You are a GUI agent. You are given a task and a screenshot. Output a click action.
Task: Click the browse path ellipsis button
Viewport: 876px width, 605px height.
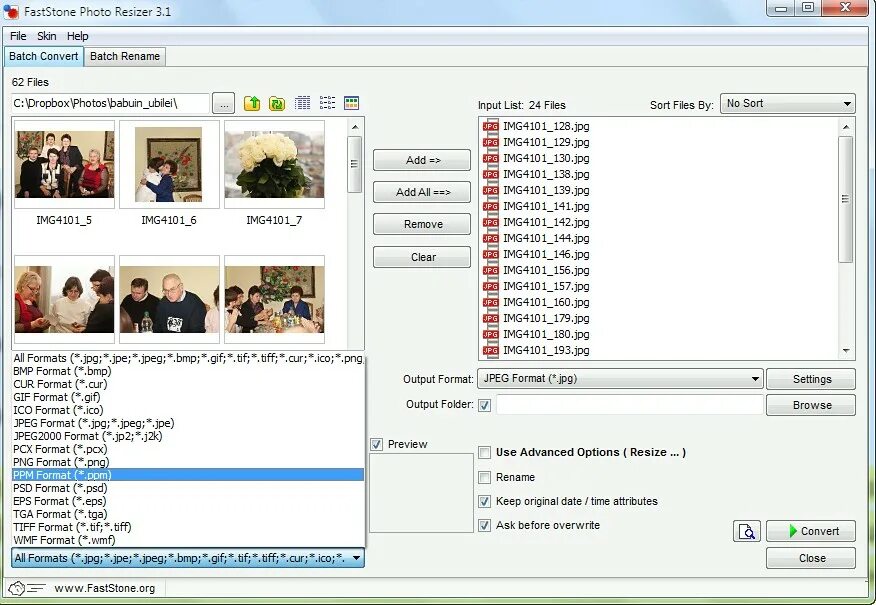tap(224, 104)
